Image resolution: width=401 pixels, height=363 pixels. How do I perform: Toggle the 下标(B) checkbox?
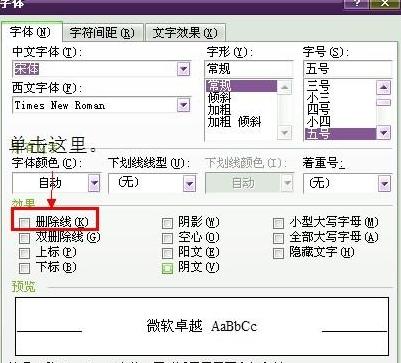(x=24, y=268)
